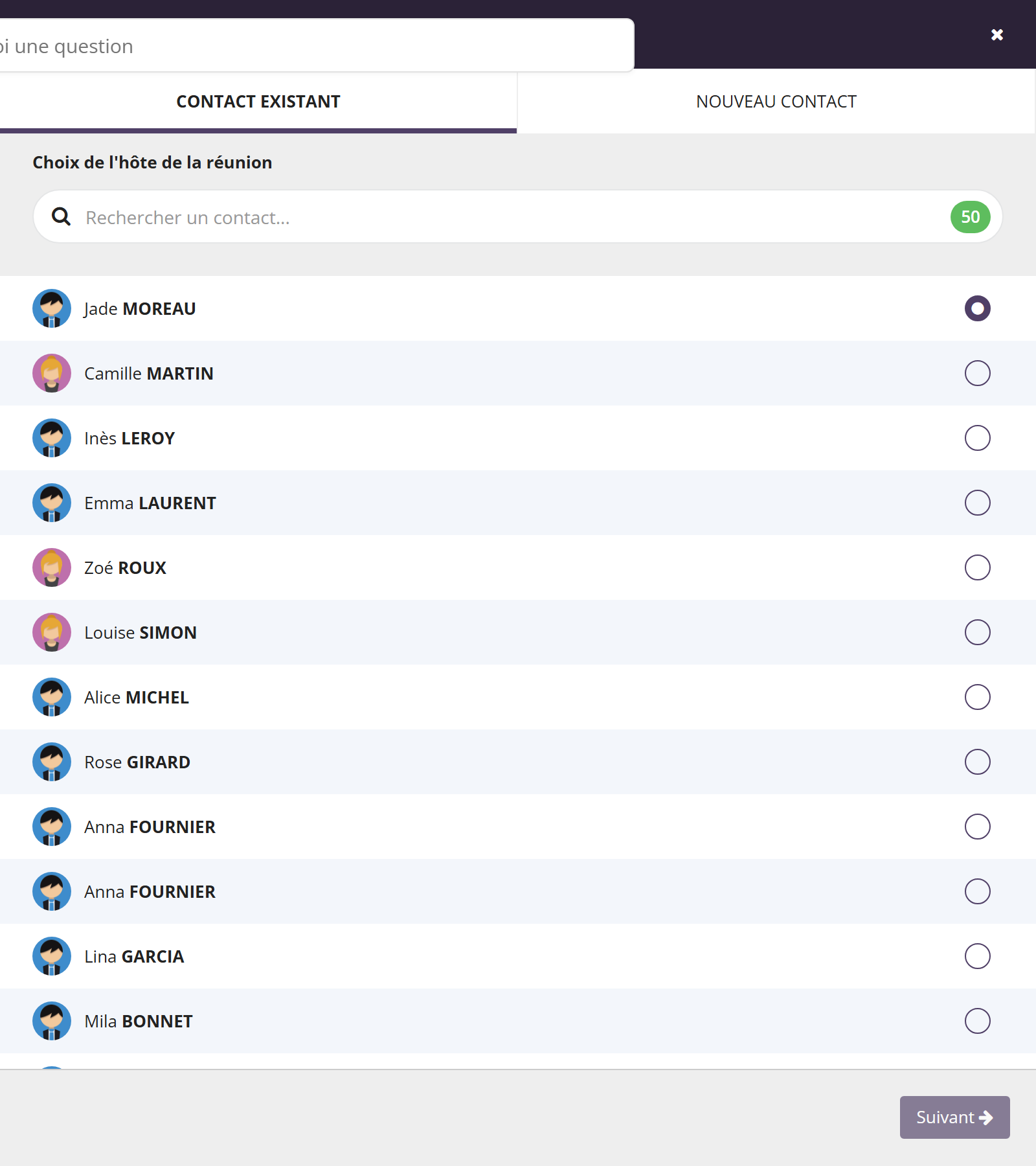Close the dialog with the X

(x=997, y=34)
